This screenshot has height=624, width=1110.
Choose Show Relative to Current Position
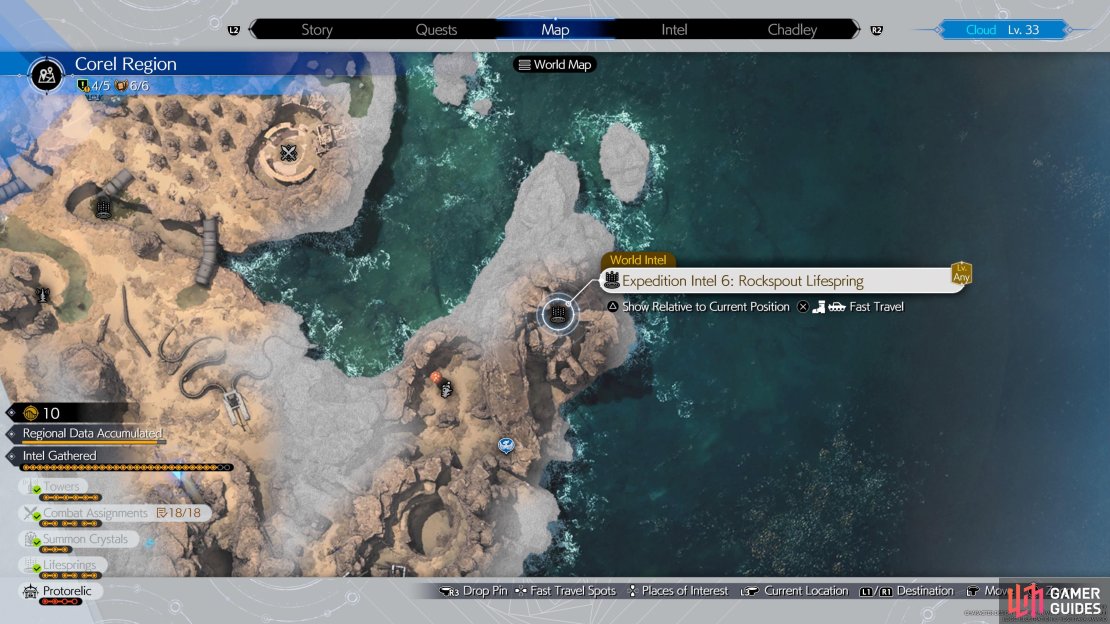(x=705, y=307)
